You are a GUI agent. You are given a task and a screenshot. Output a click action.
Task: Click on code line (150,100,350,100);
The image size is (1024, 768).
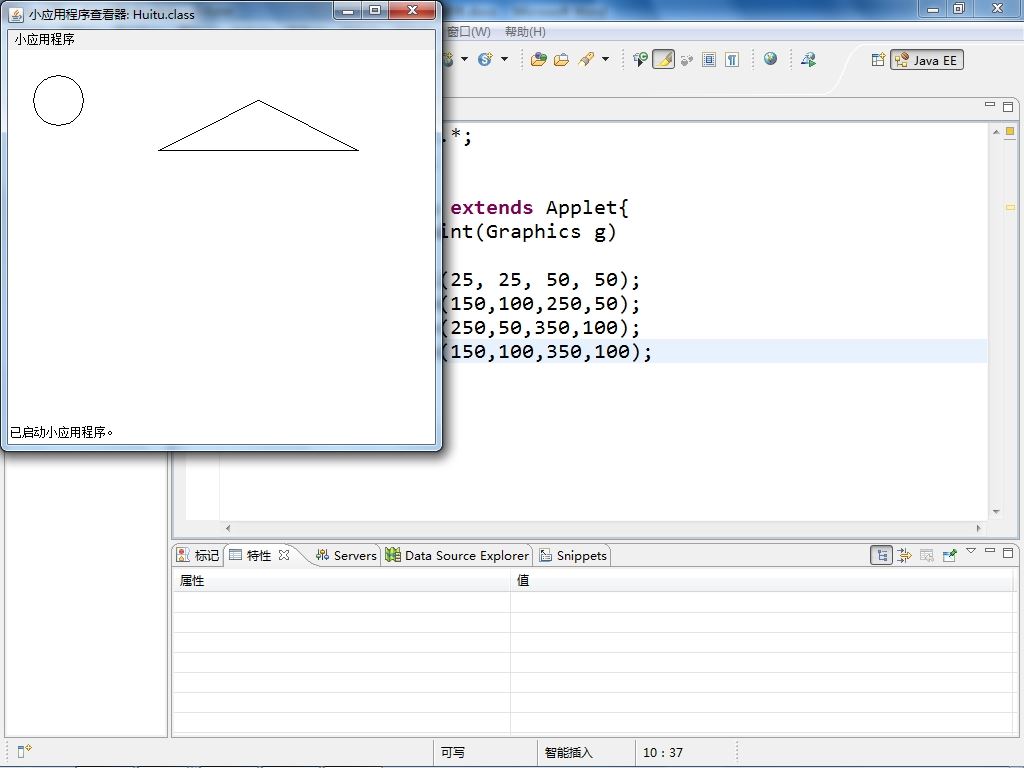546,351
